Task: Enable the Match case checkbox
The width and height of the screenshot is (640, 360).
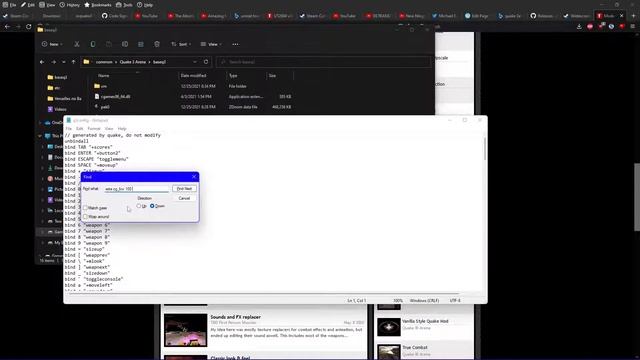Action: [85, 208]
